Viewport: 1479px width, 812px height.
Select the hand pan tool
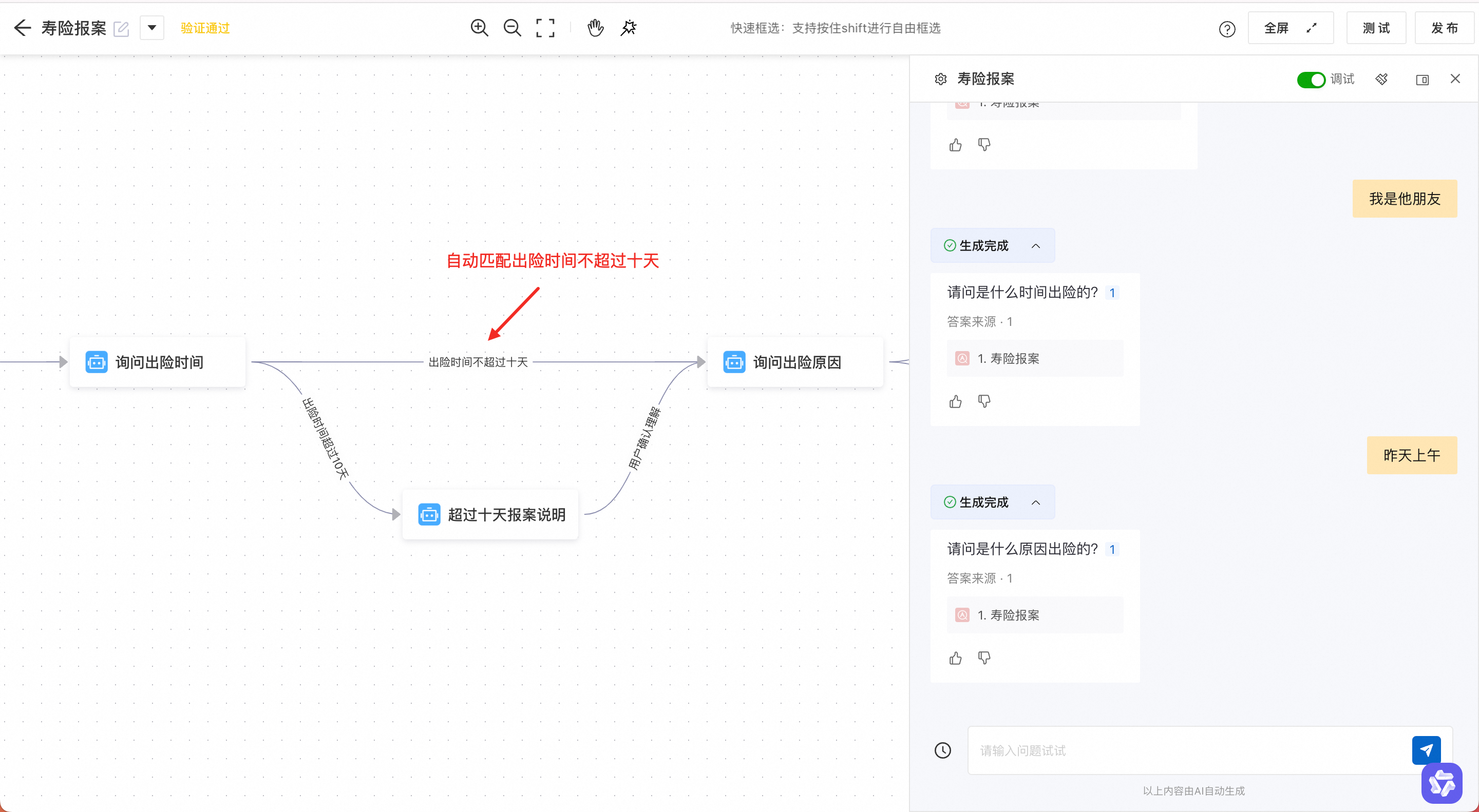[x=595, y=28]
